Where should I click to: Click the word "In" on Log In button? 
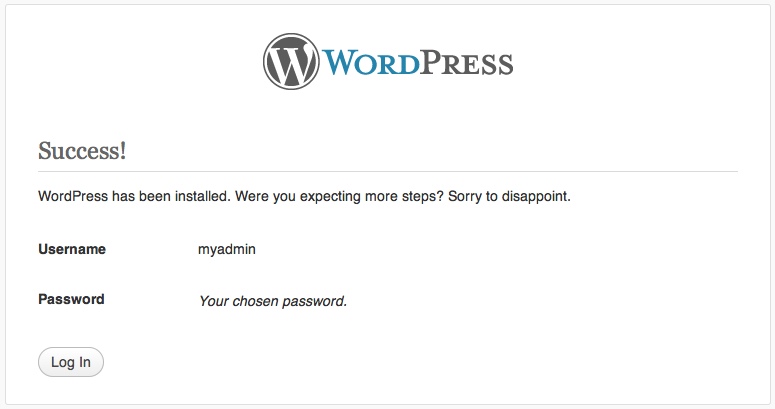coord(85,362)
